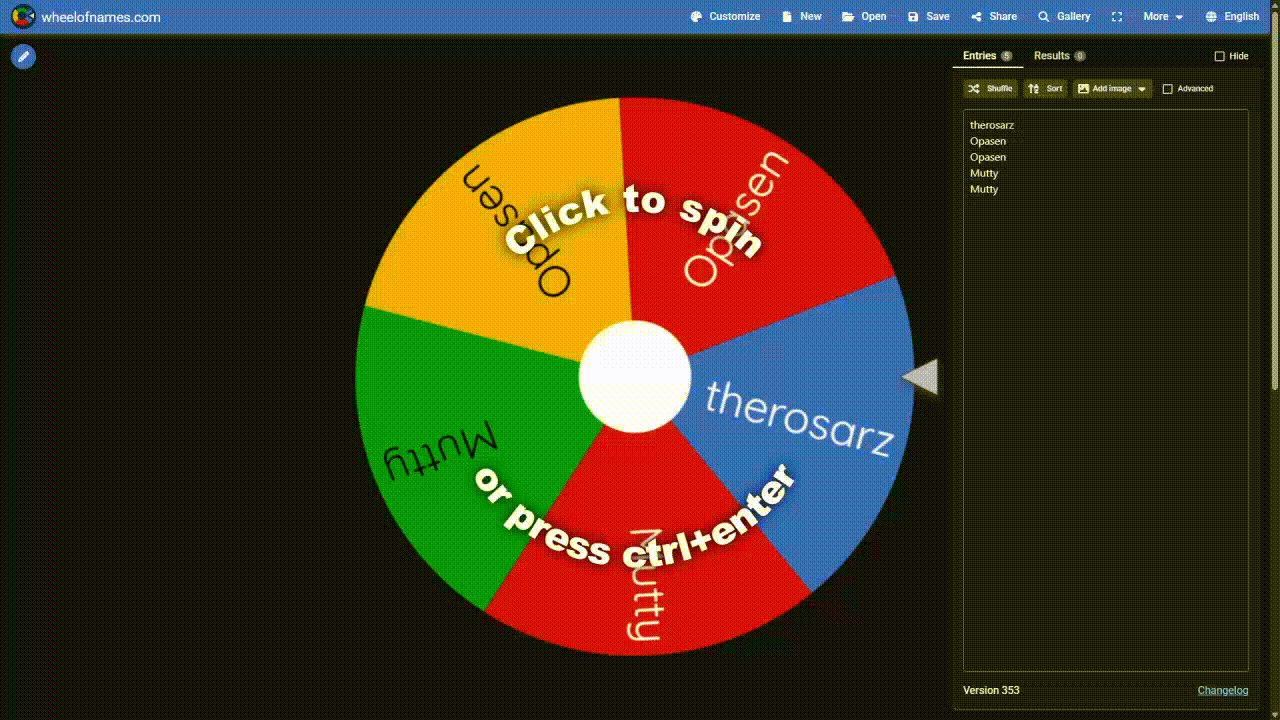Sort the entries list

1045,89
